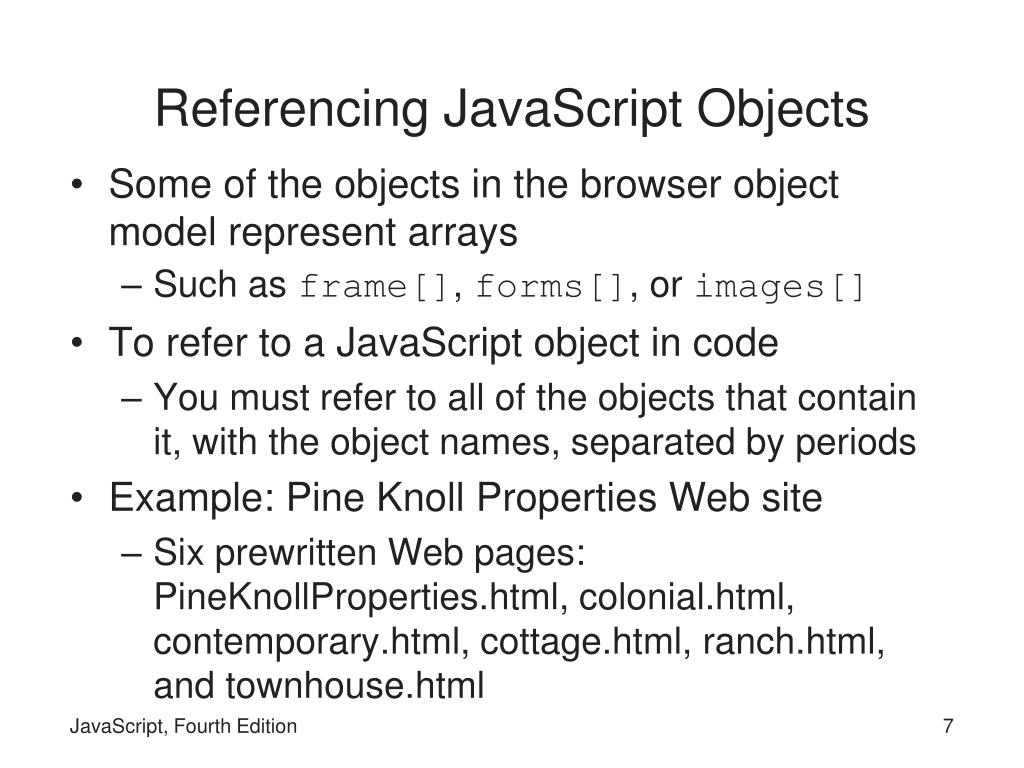Screen dimensions: 1024x768
Task: Click the images[] code text
Action: pos(780,287)
